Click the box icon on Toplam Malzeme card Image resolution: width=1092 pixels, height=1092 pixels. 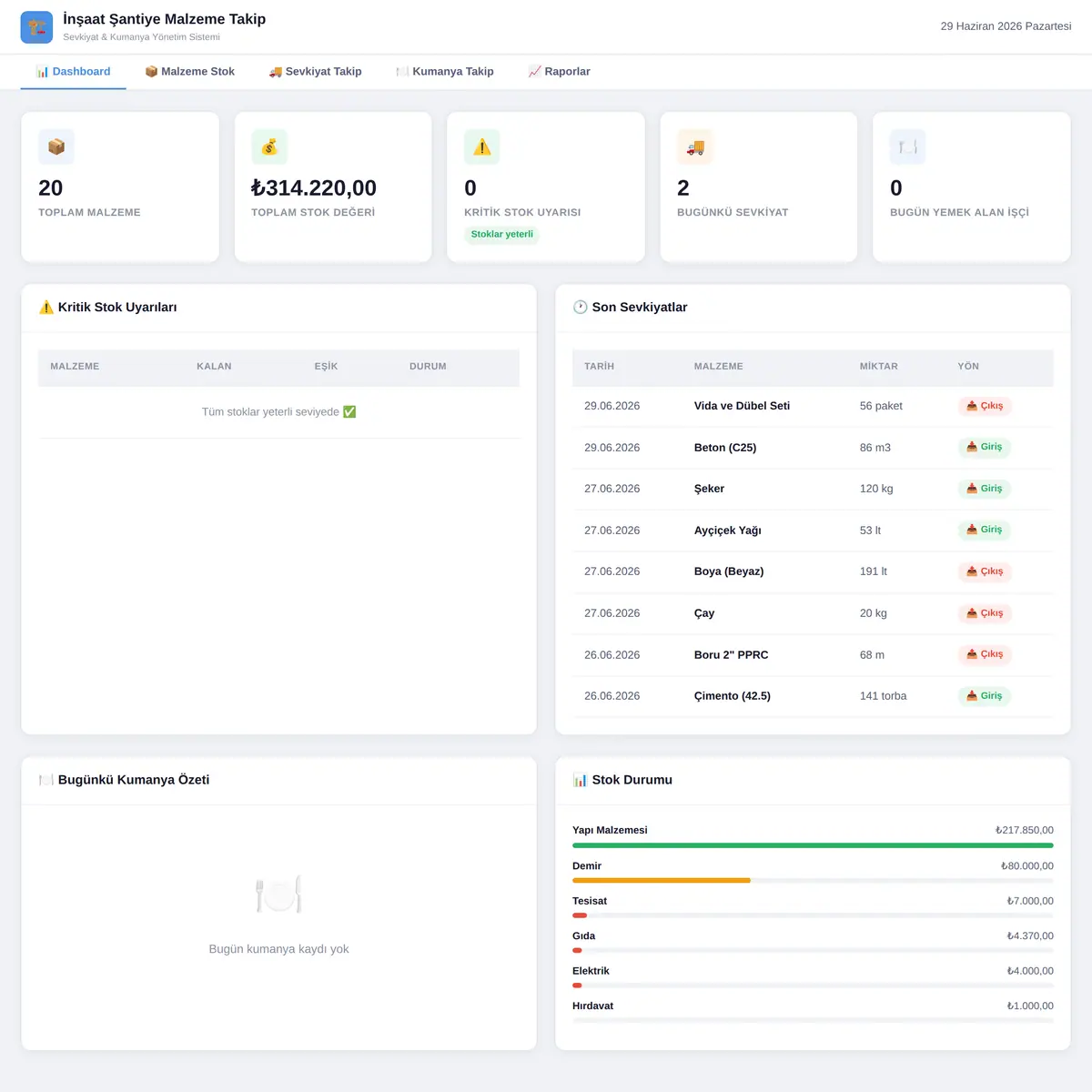(56, 147)
